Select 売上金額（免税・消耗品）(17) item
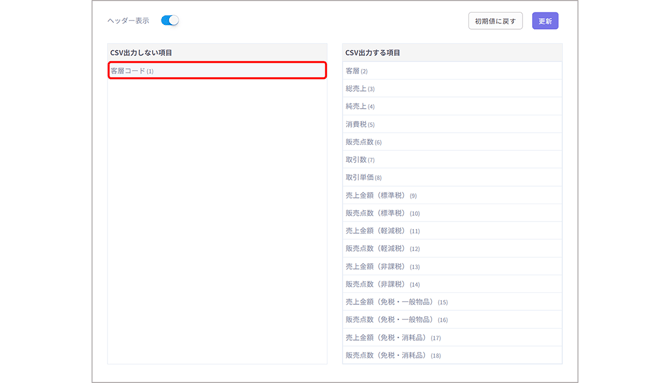Image resolution: width=670 pixels, height=383 pixels. [x=452, y=337]
